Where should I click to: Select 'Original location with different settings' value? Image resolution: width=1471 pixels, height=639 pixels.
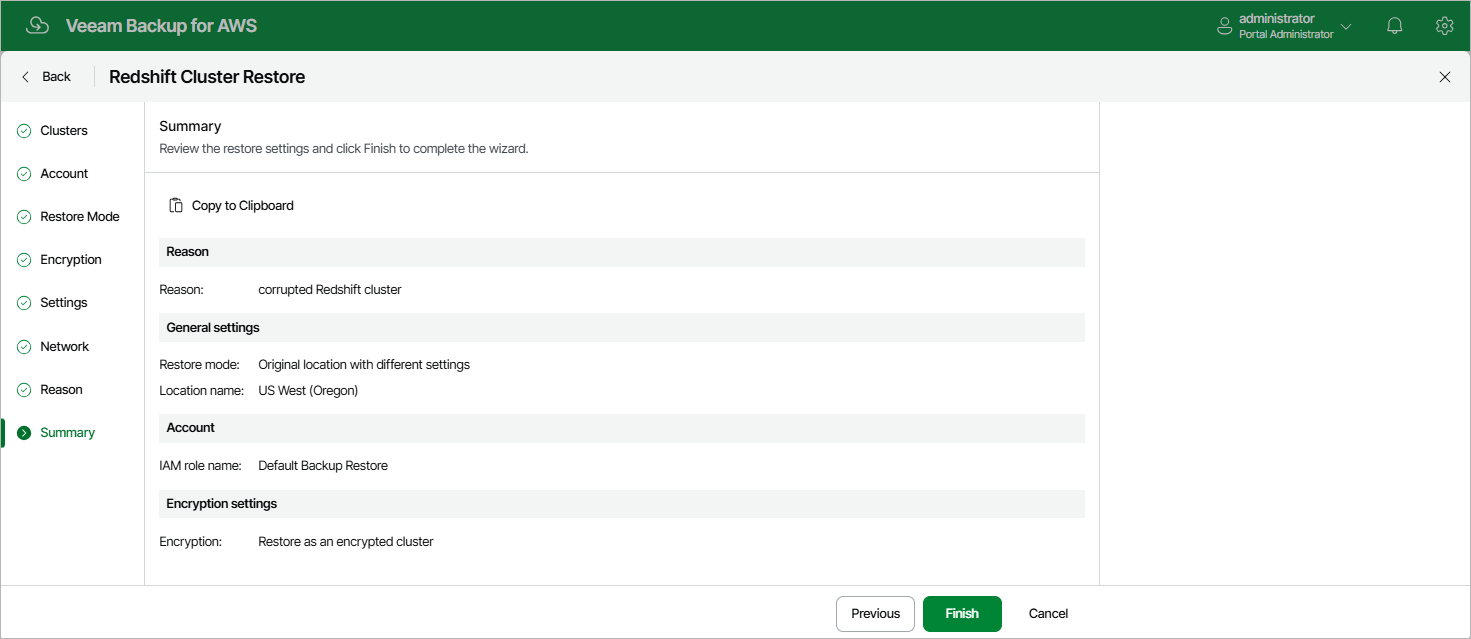click(x=364, y=365)
